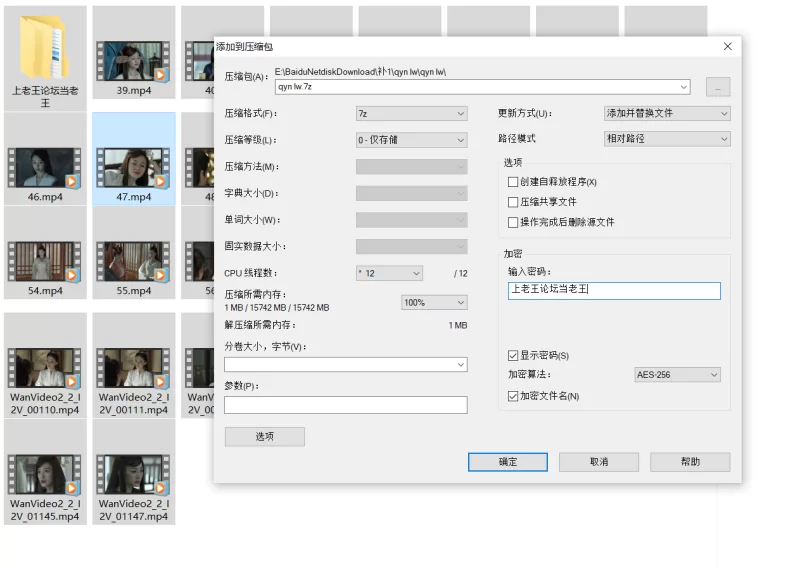Expand the 压缩等级 dropdown
The height and width of the screenshot is (568, 800).
[411, 140]
